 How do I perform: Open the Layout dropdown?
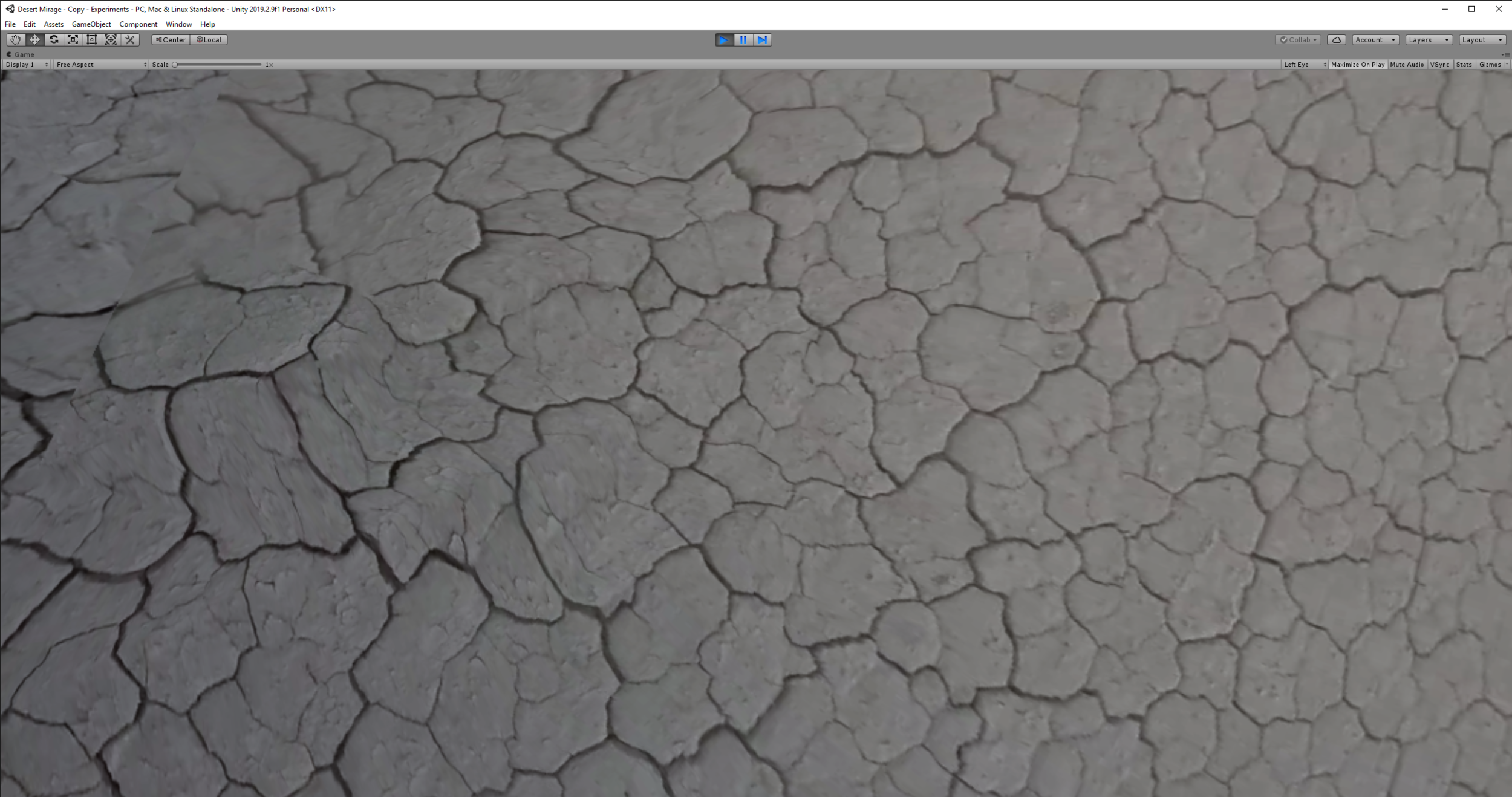pyautogui.click(x=1482, y=40)
